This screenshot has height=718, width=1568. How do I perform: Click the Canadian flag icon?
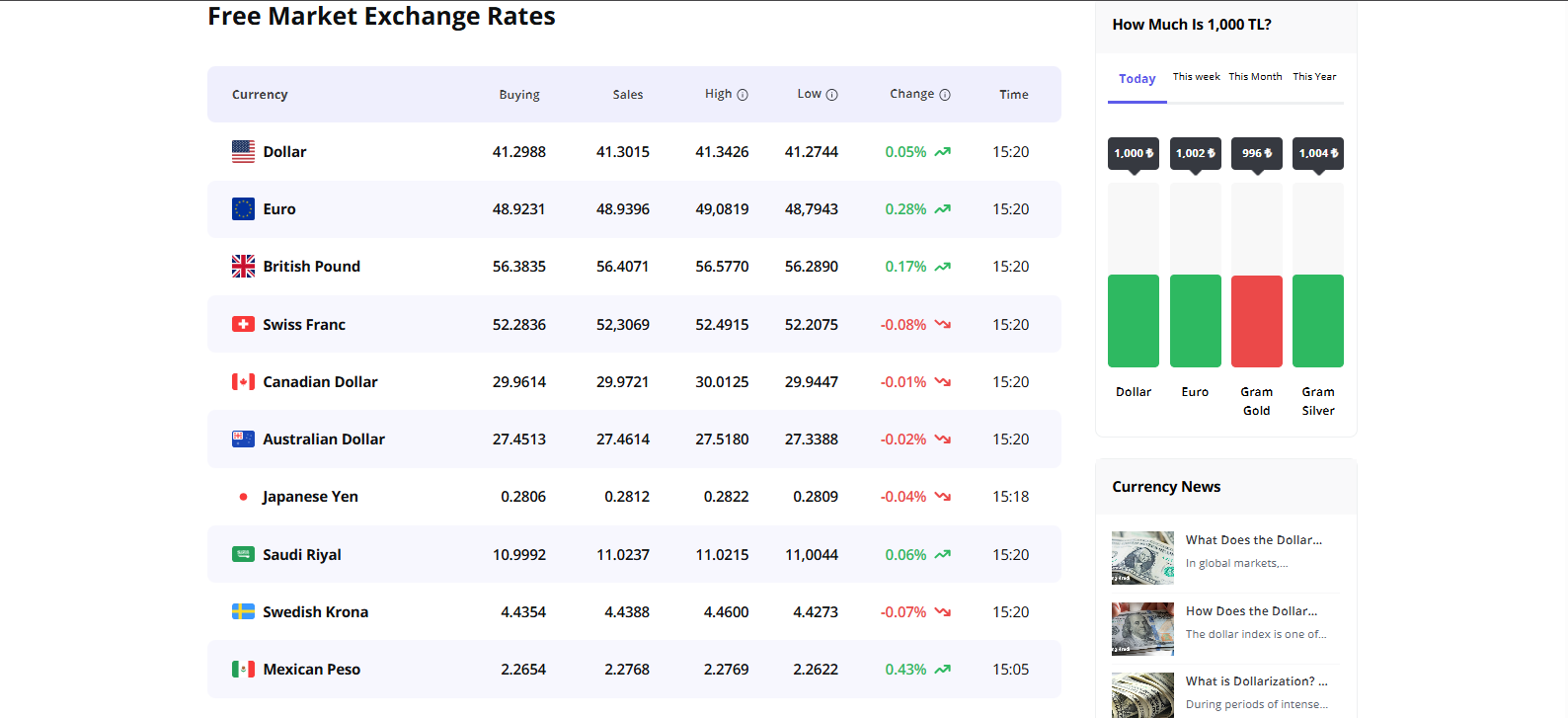pyautogui.click(x=243, y=382)
